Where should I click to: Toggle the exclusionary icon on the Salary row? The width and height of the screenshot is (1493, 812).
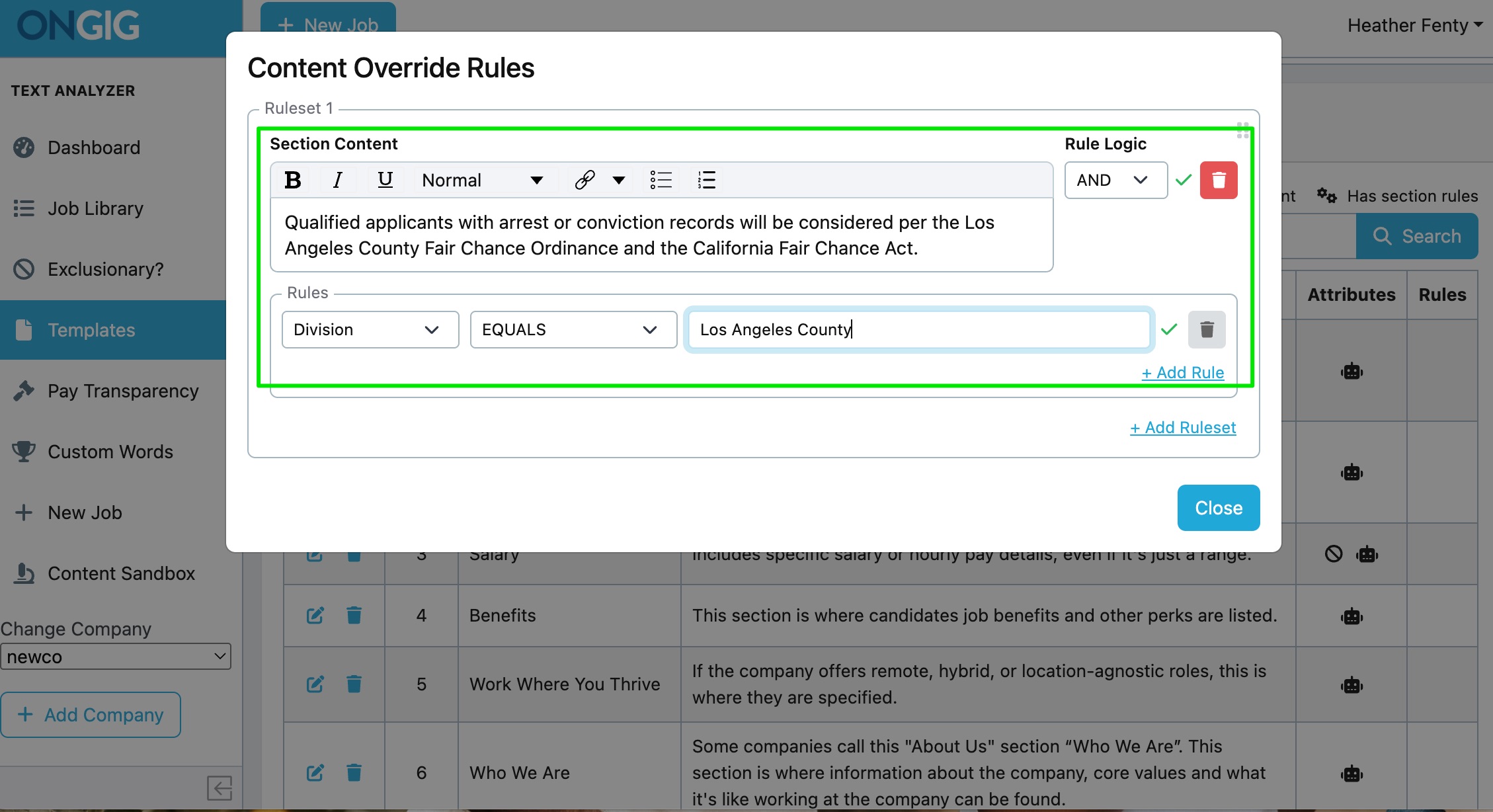[1334, 555]
